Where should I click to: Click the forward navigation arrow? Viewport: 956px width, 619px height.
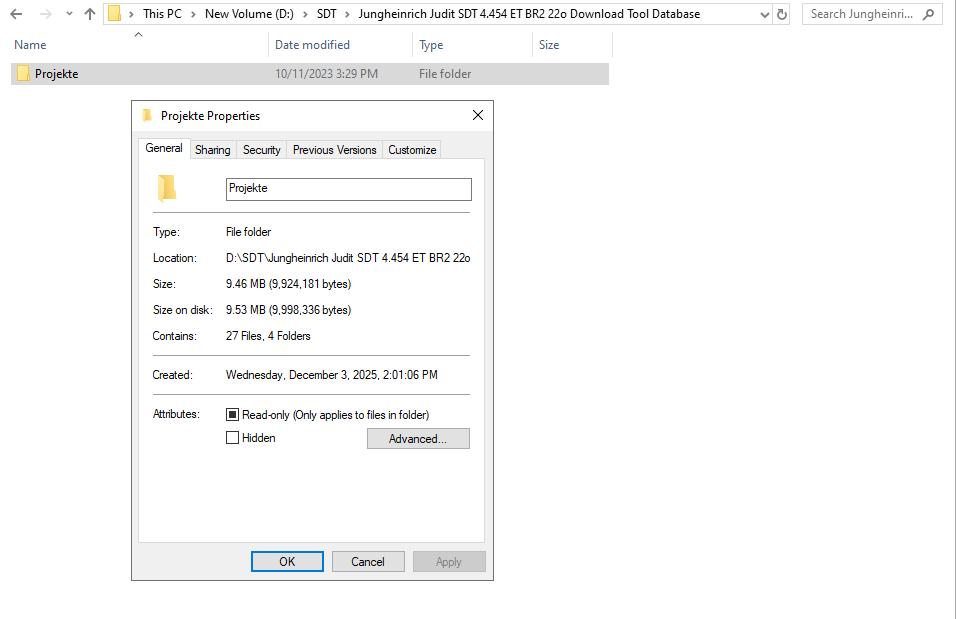click(46, 14)
